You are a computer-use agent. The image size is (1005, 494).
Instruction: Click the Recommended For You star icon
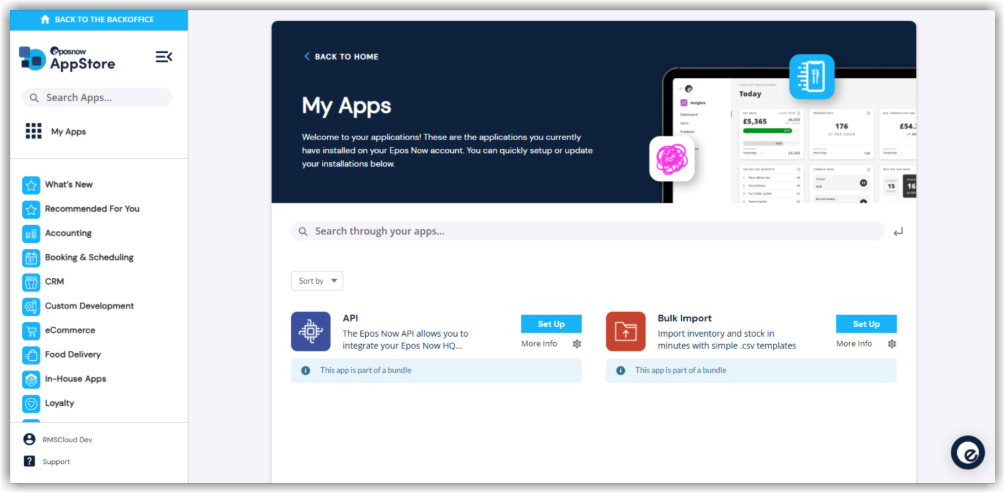[x=31, y=210]
